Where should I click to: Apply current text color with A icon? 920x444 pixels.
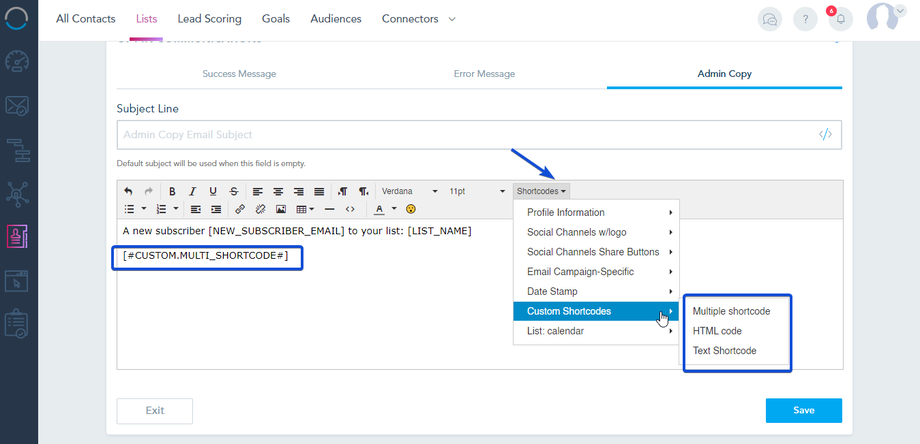pos(380,209)
